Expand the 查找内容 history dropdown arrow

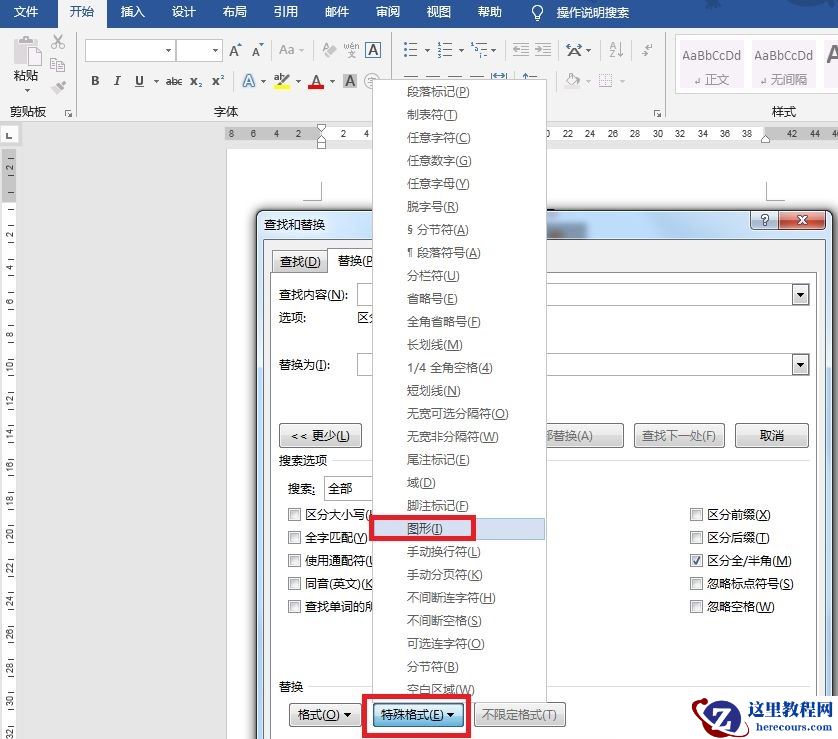(x=800, y=294)
